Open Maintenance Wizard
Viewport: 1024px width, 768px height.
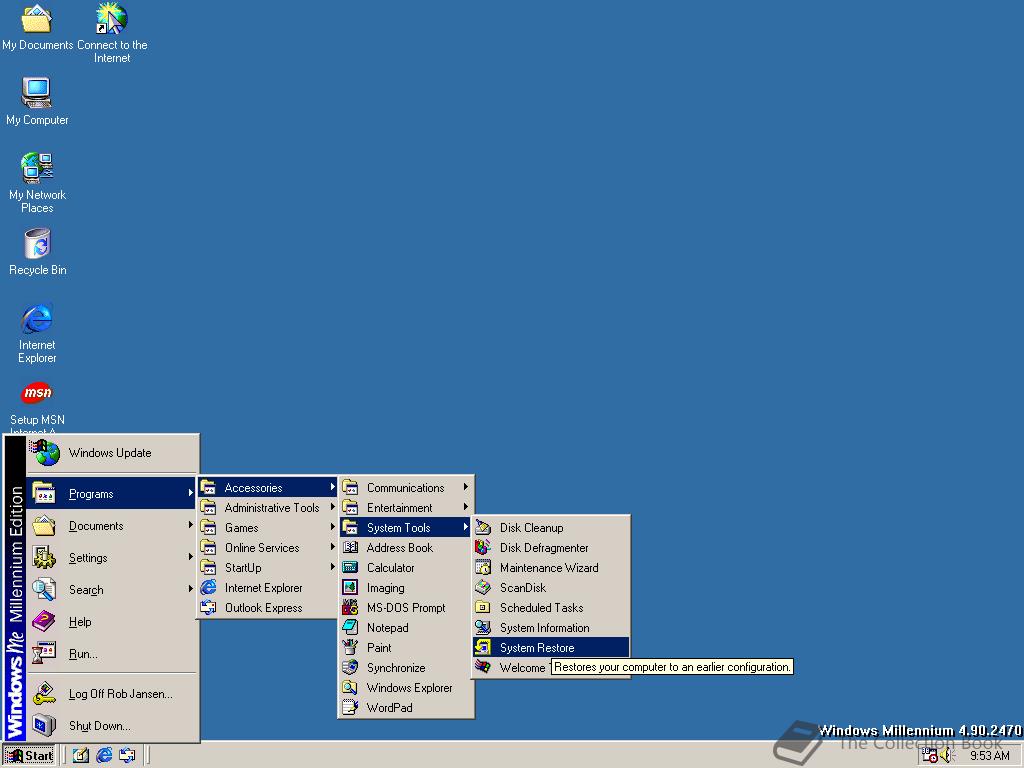coord(551,568)
